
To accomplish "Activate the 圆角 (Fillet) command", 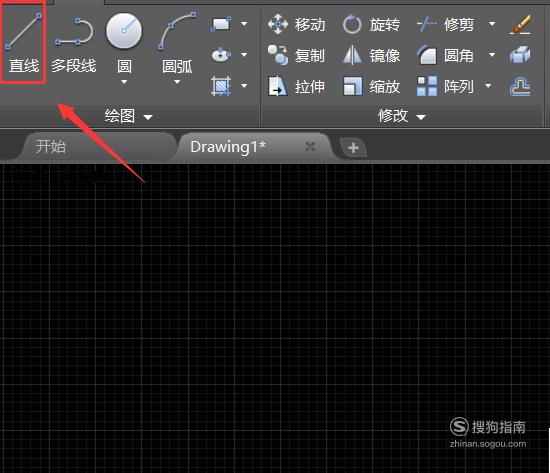I will [x=445, y=55].
